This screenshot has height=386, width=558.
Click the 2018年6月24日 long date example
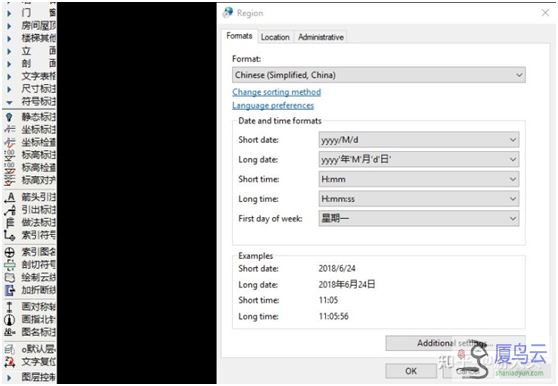click(x=347, y=284)
